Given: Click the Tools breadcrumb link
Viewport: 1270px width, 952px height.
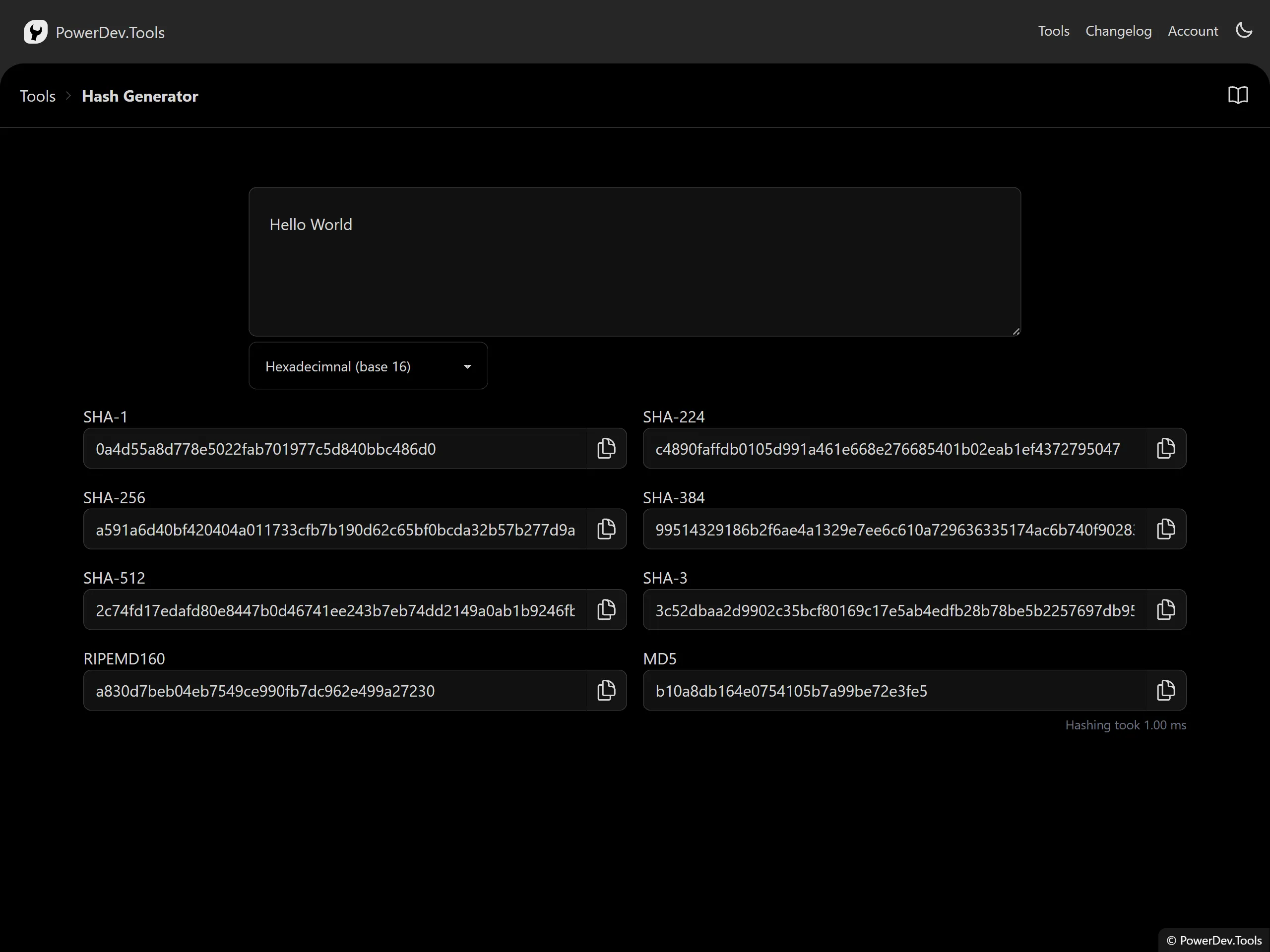Looking at the screenshot, I should (x=38, y=95).
